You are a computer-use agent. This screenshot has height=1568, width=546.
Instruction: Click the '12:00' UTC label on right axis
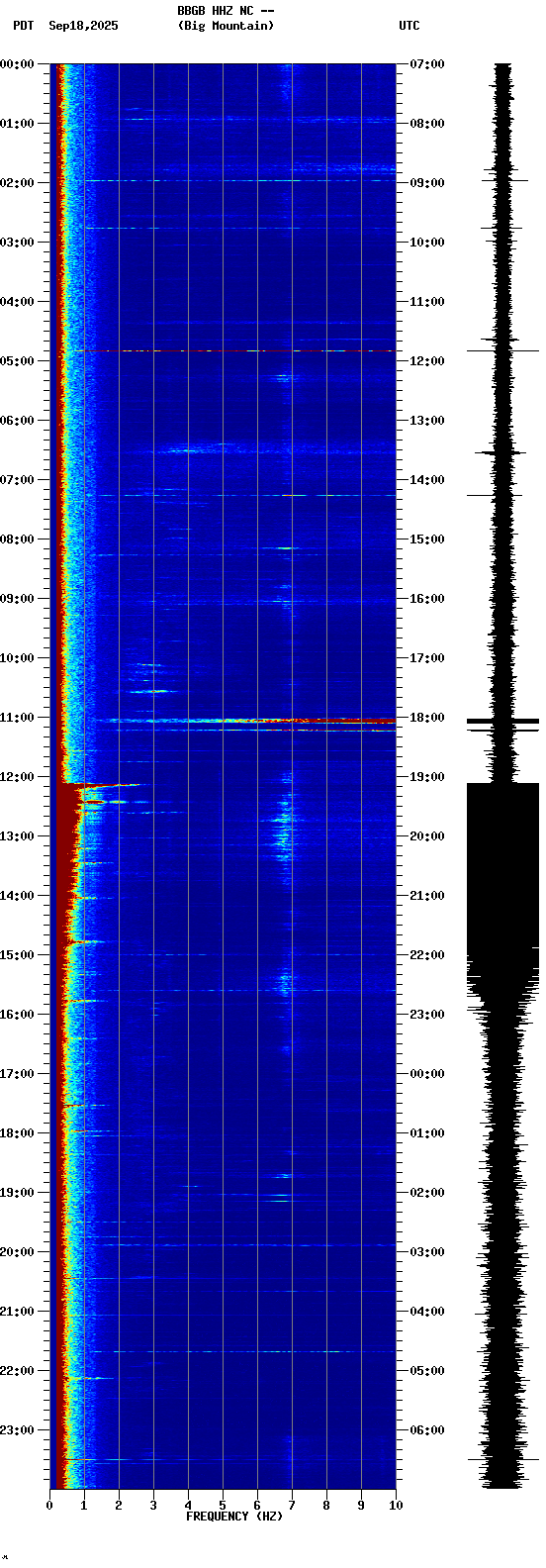coord(427,361)
